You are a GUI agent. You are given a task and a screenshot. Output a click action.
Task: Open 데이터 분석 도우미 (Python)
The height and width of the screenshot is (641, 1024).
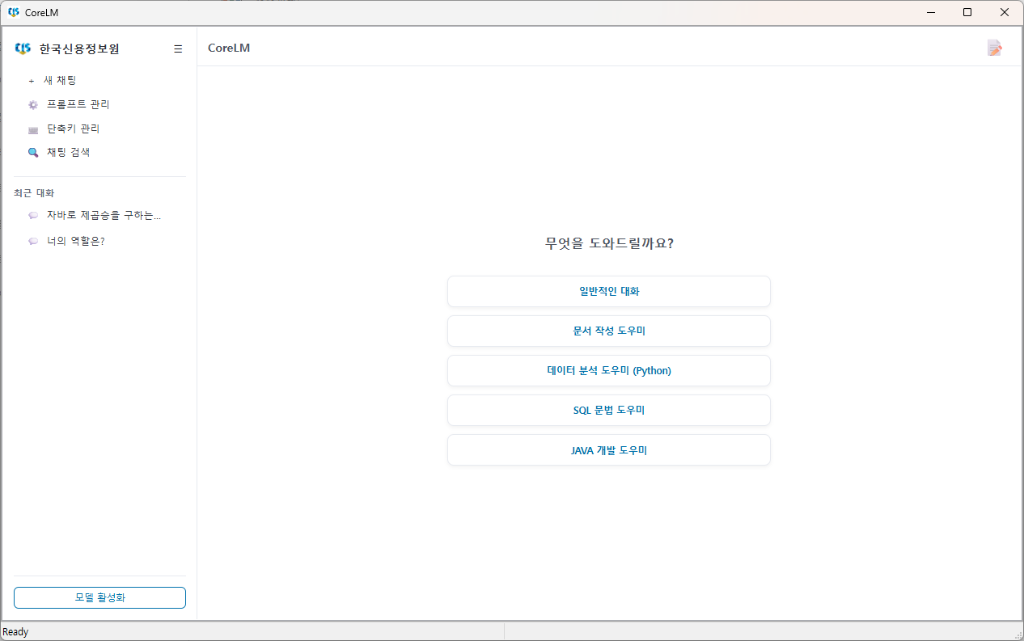(x=608, y=370)
